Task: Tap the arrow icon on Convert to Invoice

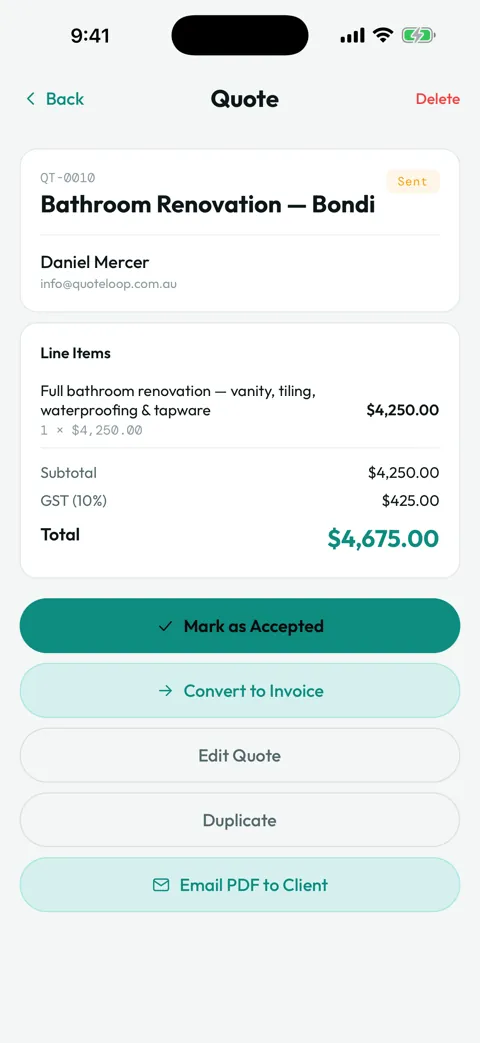Action: (166, 691)
